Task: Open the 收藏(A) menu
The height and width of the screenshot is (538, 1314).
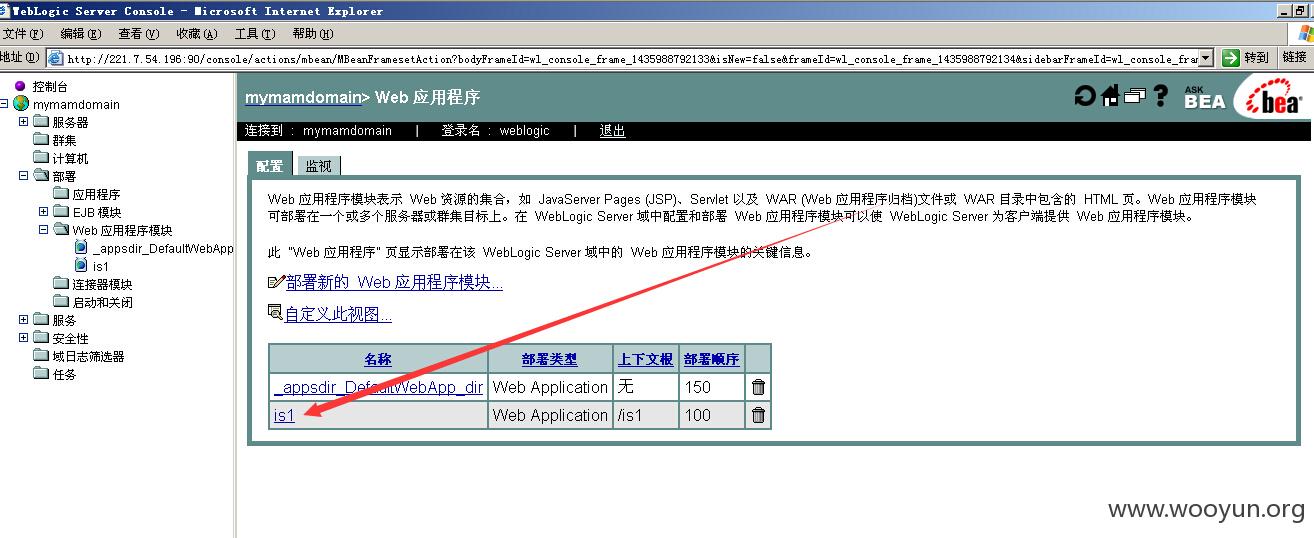Action: (196, 34)
